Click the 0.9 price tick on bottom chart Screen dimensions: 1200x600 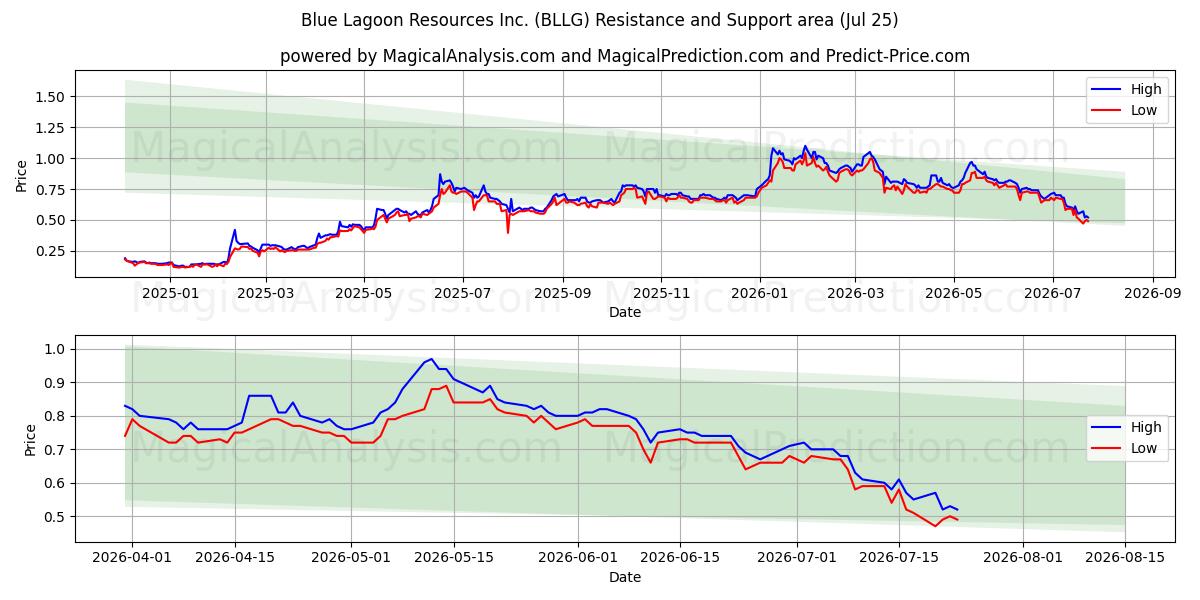(56, 383)
